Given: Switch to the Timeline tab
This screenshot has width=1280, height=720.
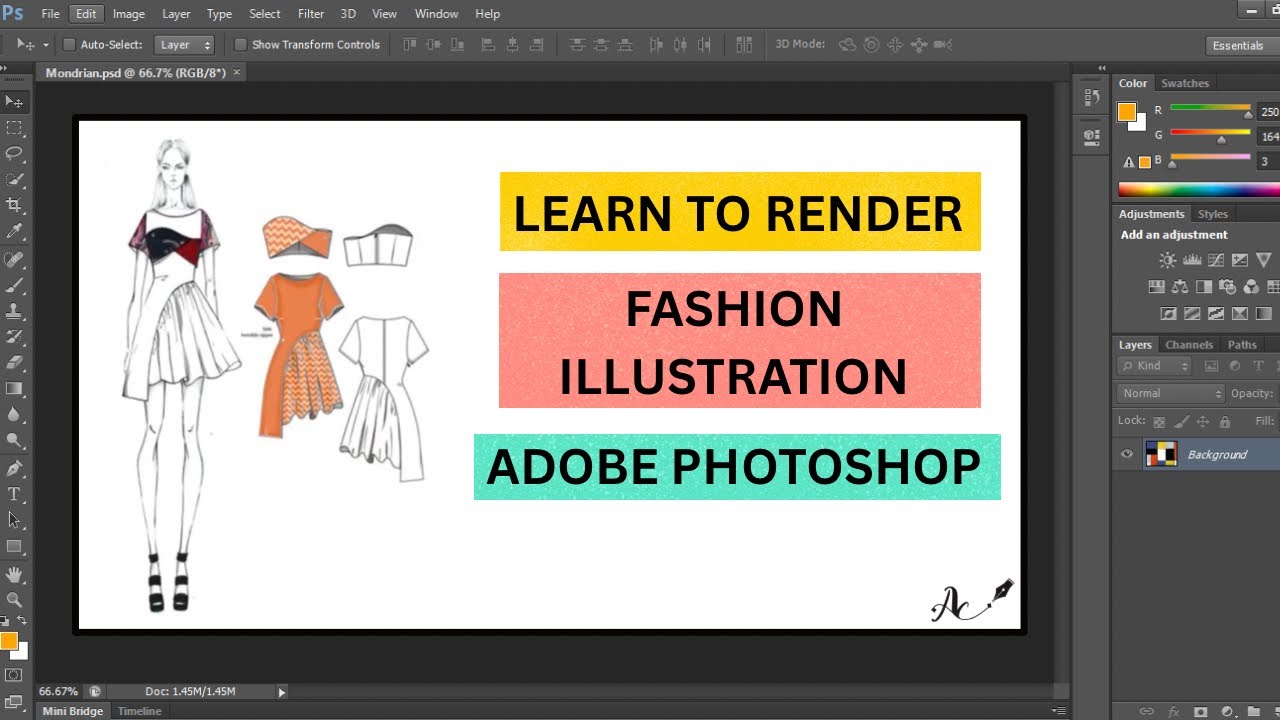Looking at the screenshot, I should [x=140, y=711].
